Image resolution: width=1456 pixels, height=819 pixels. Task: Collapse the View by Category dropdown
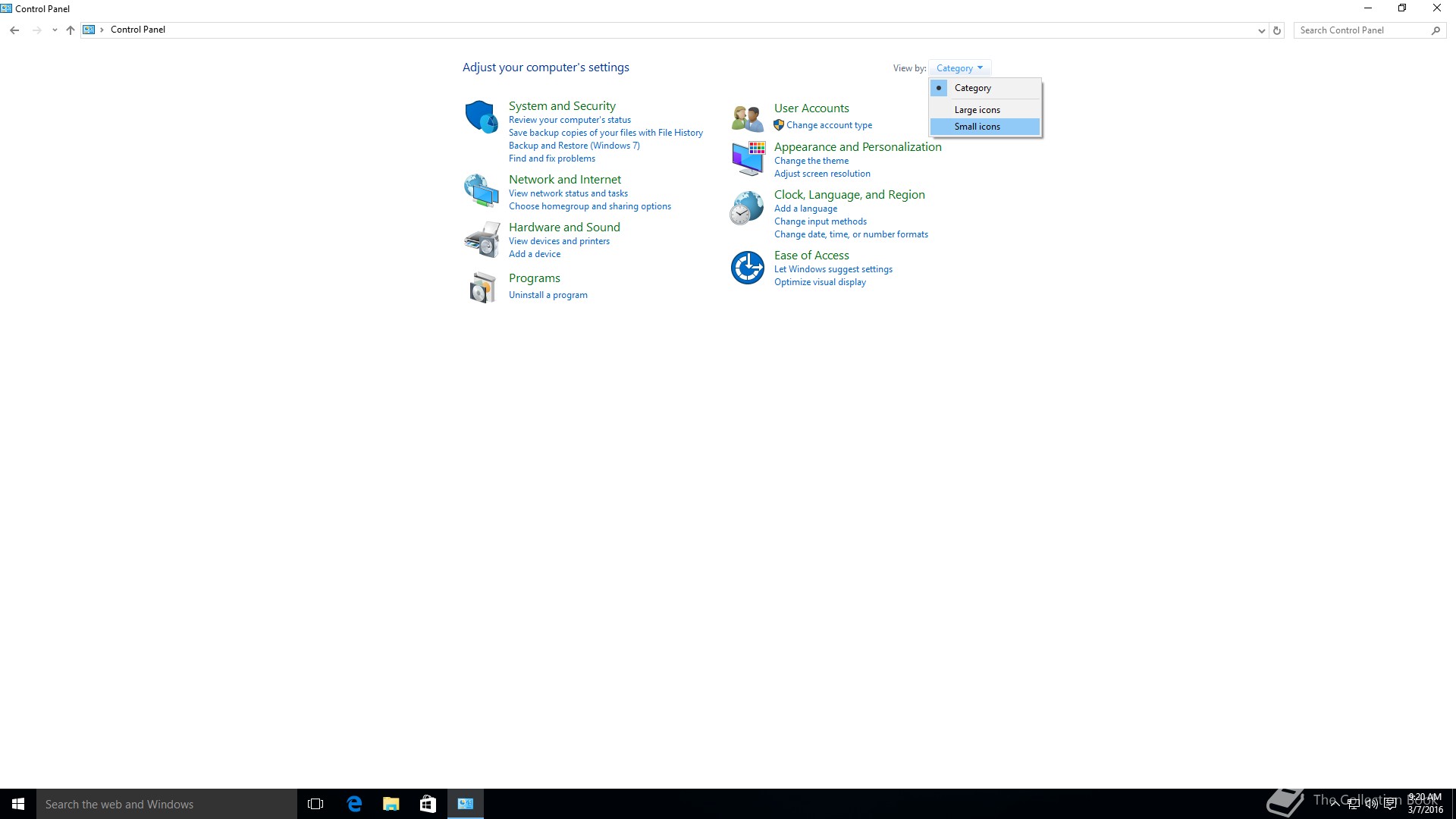point(959,68)
